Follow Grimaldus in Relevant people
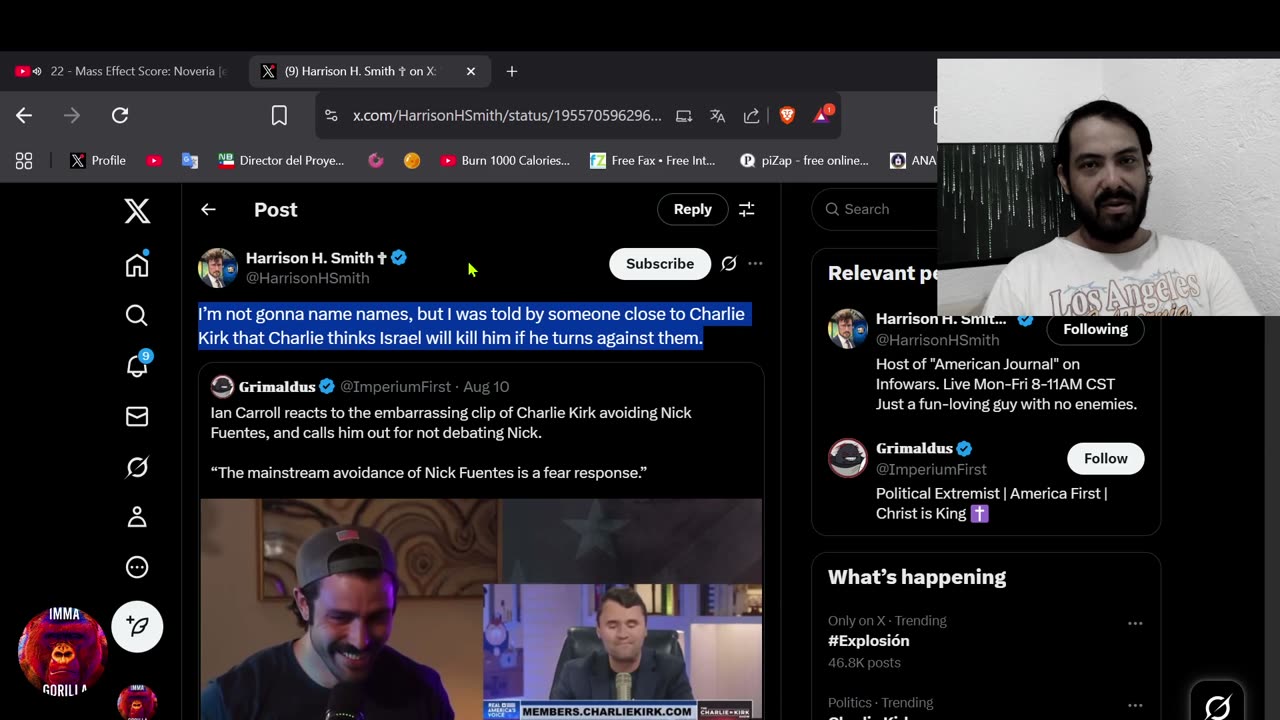 click(x=1105, y=458)
